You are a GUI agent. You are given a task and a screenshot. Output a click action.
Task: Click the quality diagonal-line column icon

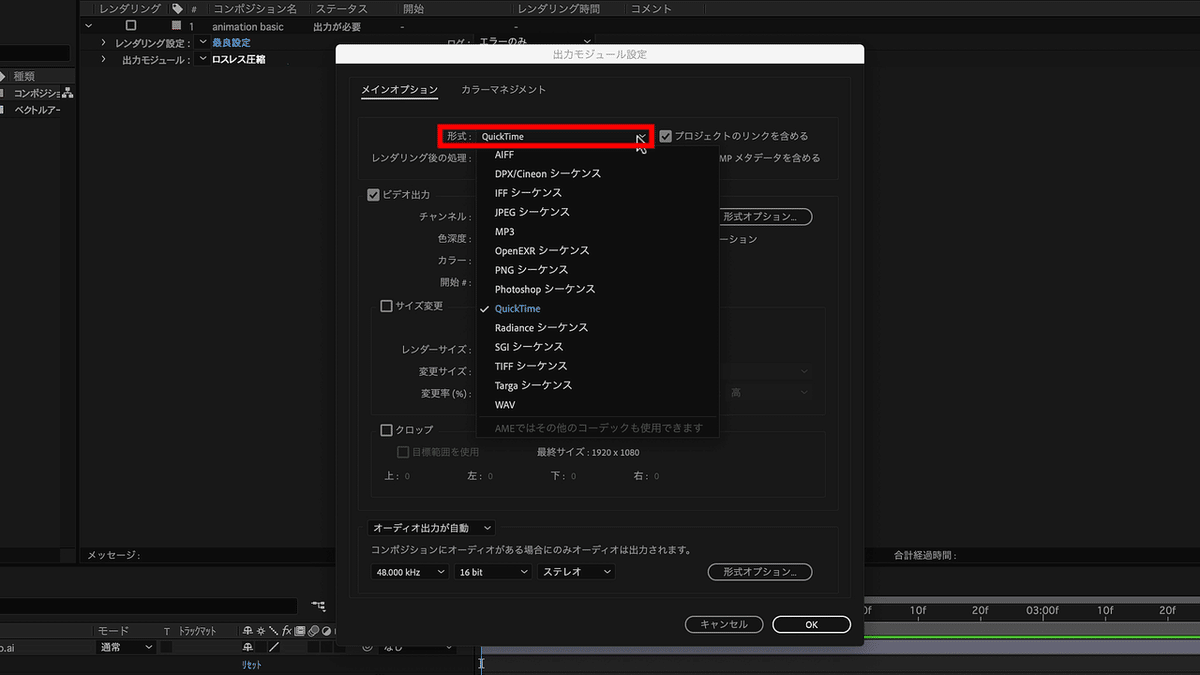(x=274, y=631)
